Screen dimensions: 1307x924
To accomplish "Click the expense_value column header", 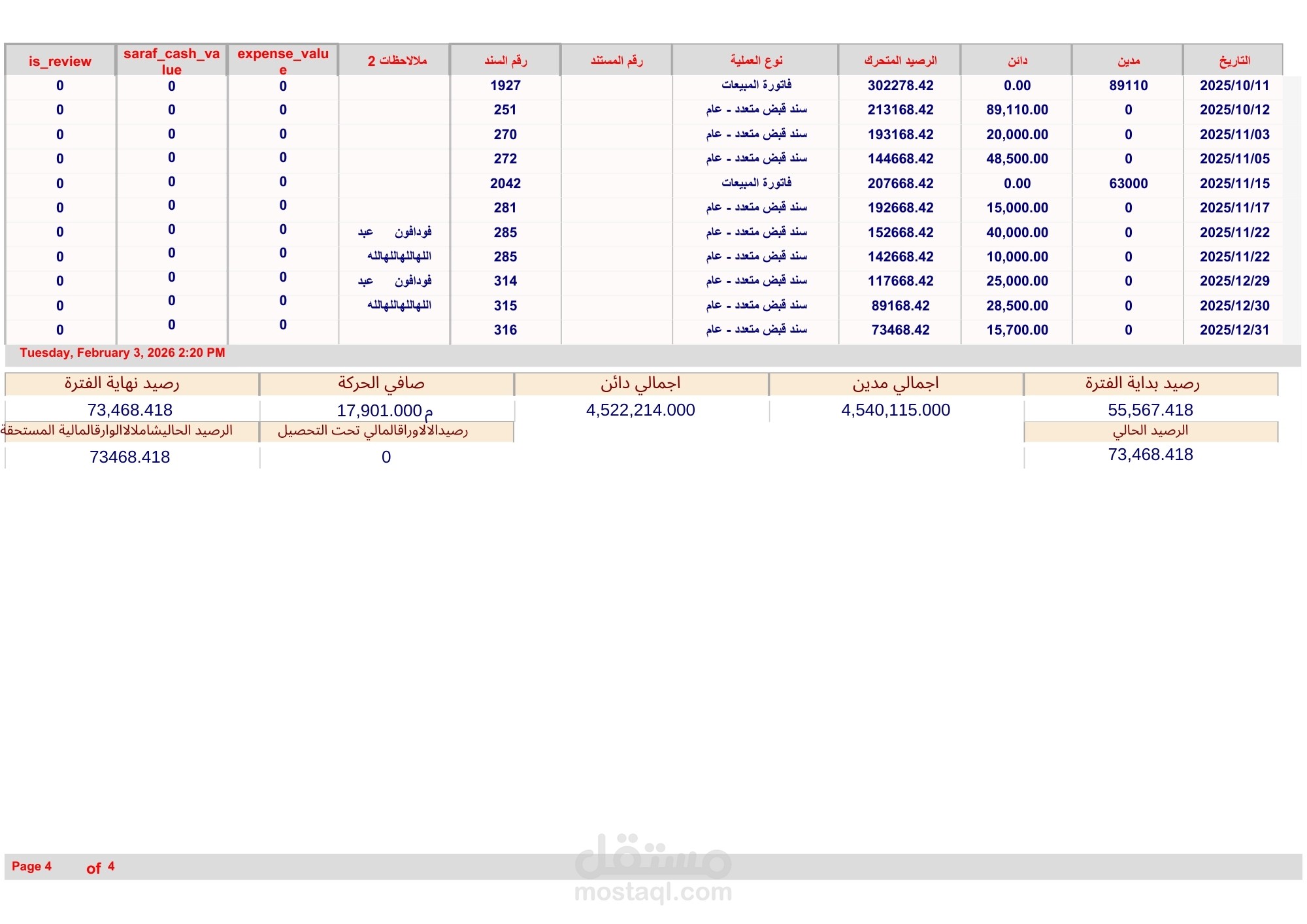I will 282,61.
